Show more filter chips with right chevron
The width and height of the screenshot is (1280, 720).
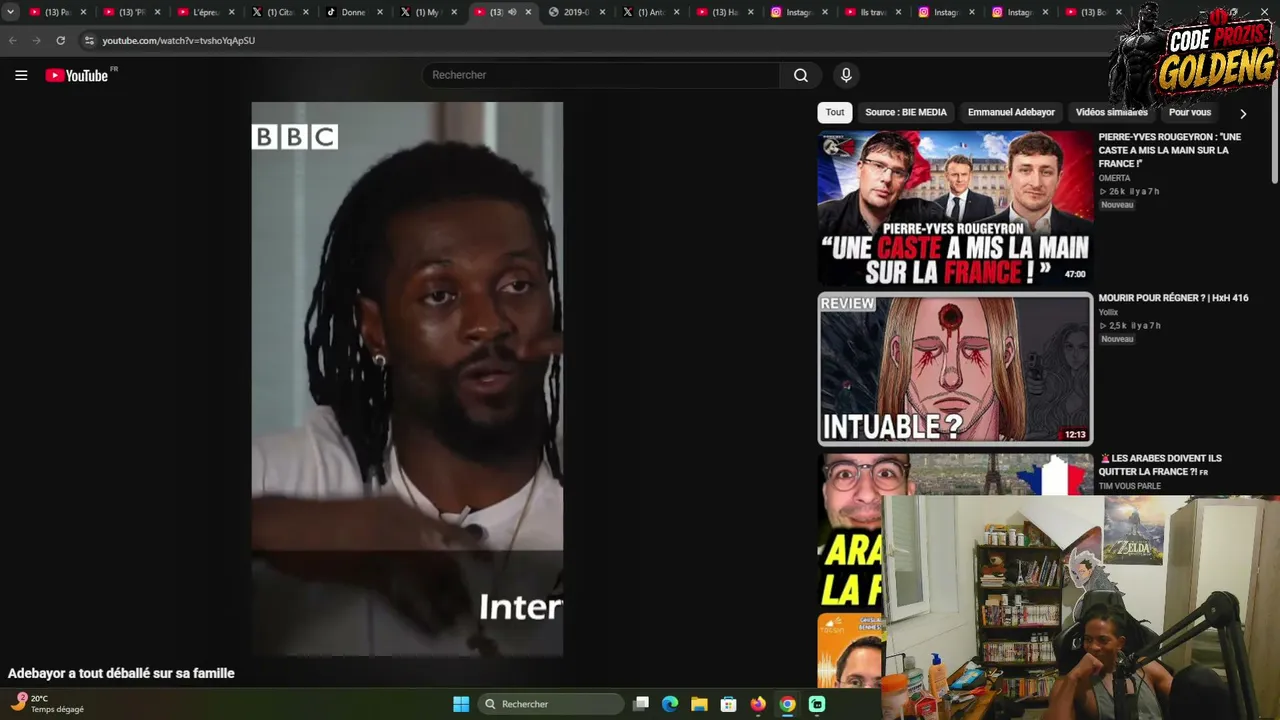tap(1243, 113)
